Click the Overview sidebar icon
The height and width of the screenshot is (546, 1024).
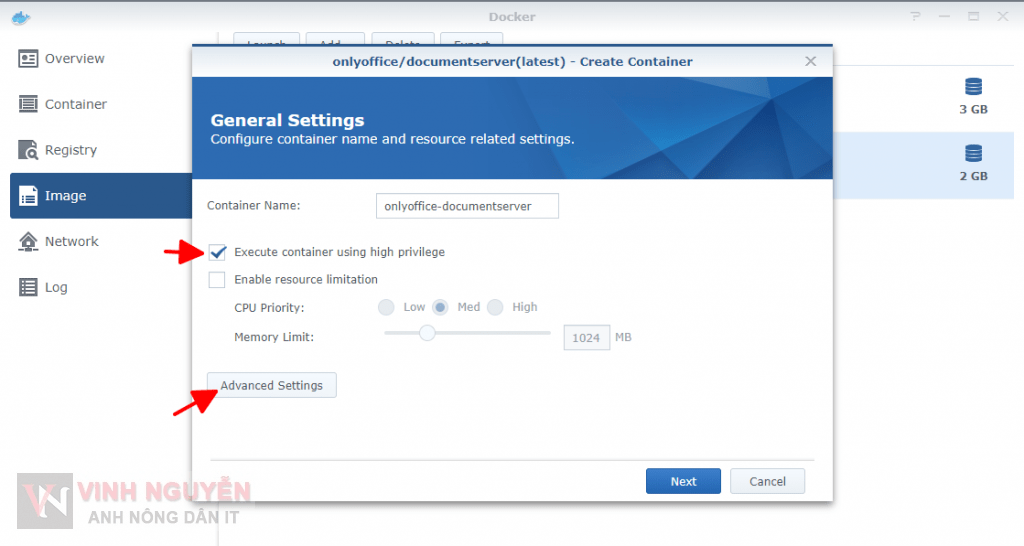[x=28, y=59]
